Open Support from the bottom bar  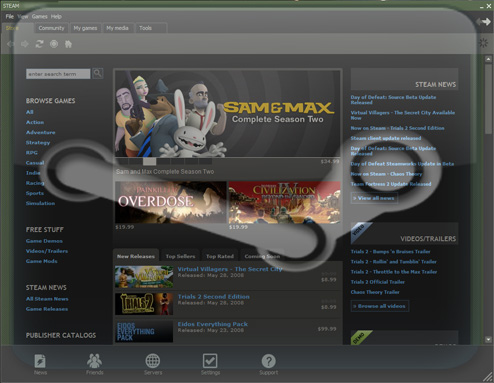coord(269,364)
